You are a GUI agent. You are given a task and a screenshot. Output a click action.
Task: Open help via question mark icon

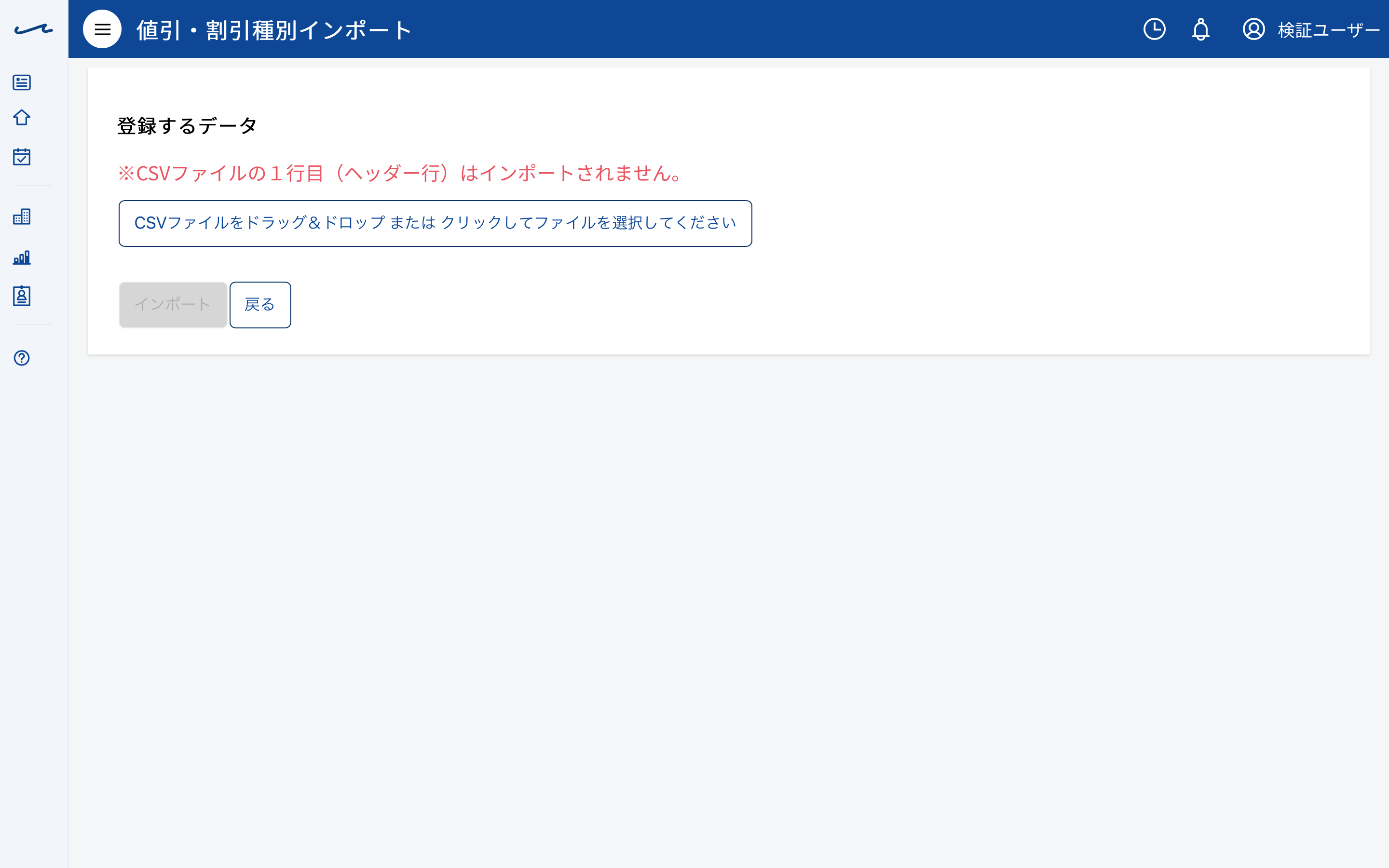pos(22,358)
